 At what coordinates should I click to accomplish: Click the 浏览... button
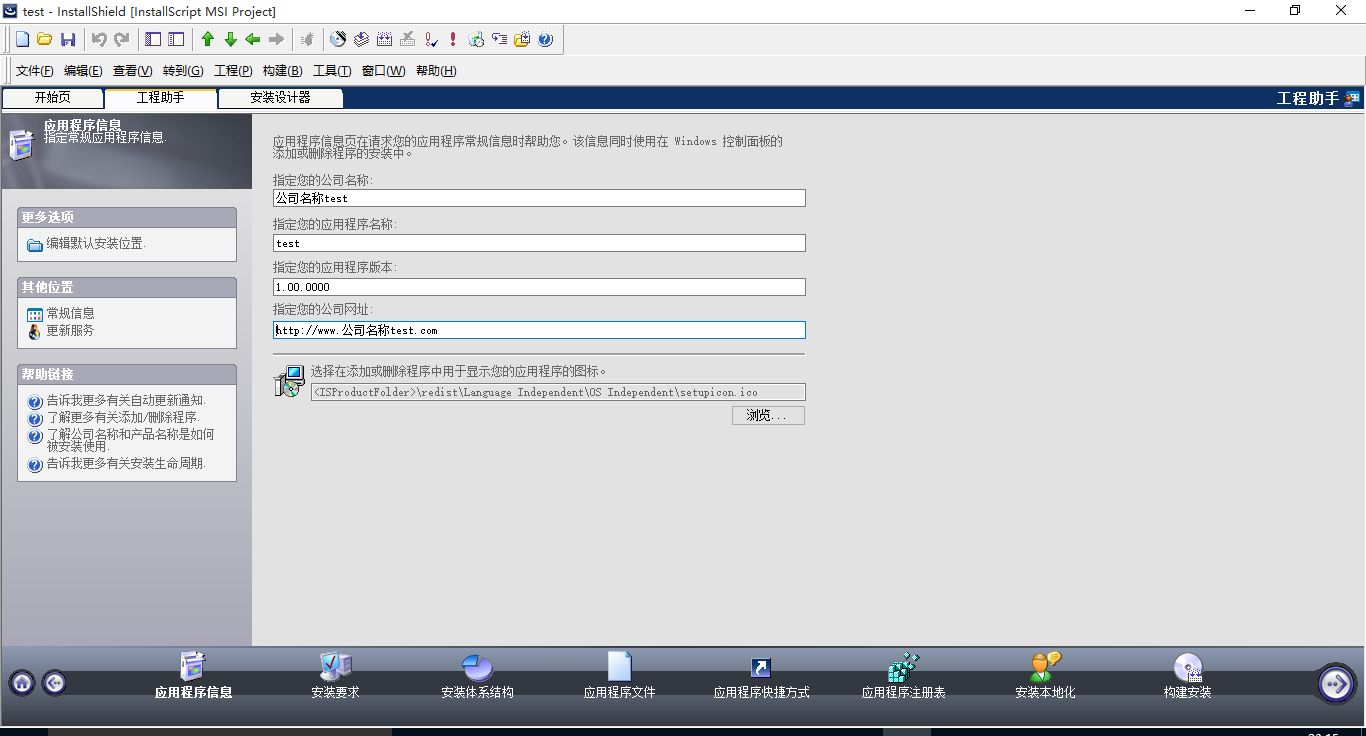[767, 415]
